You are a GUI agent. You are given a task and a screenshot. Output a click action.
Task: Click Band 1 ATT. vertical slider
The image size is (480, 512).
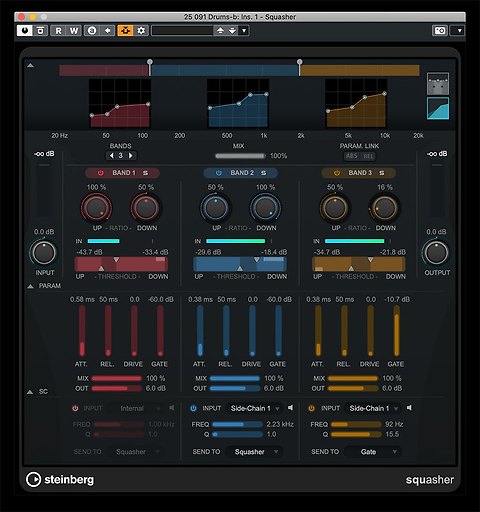pos(82,331)
